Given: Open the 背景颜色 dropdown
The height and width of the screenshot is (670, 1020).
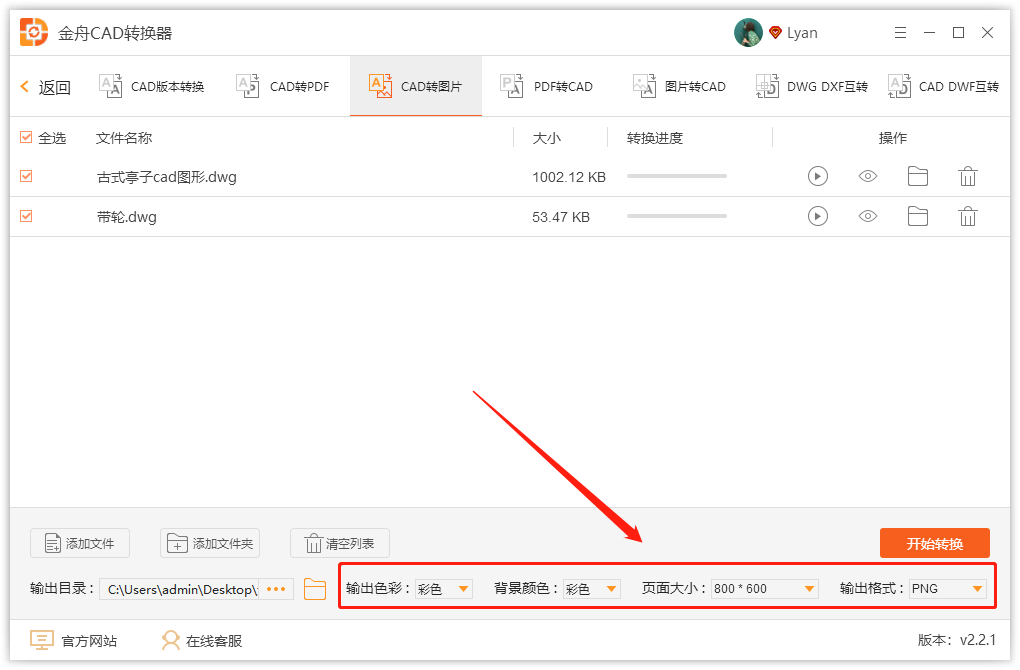Looking at the screenshot, I should 608,589.
